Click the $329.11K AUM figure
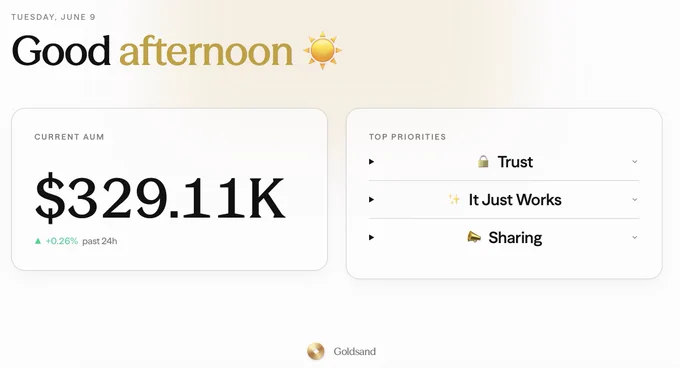 tap(160, 198)
